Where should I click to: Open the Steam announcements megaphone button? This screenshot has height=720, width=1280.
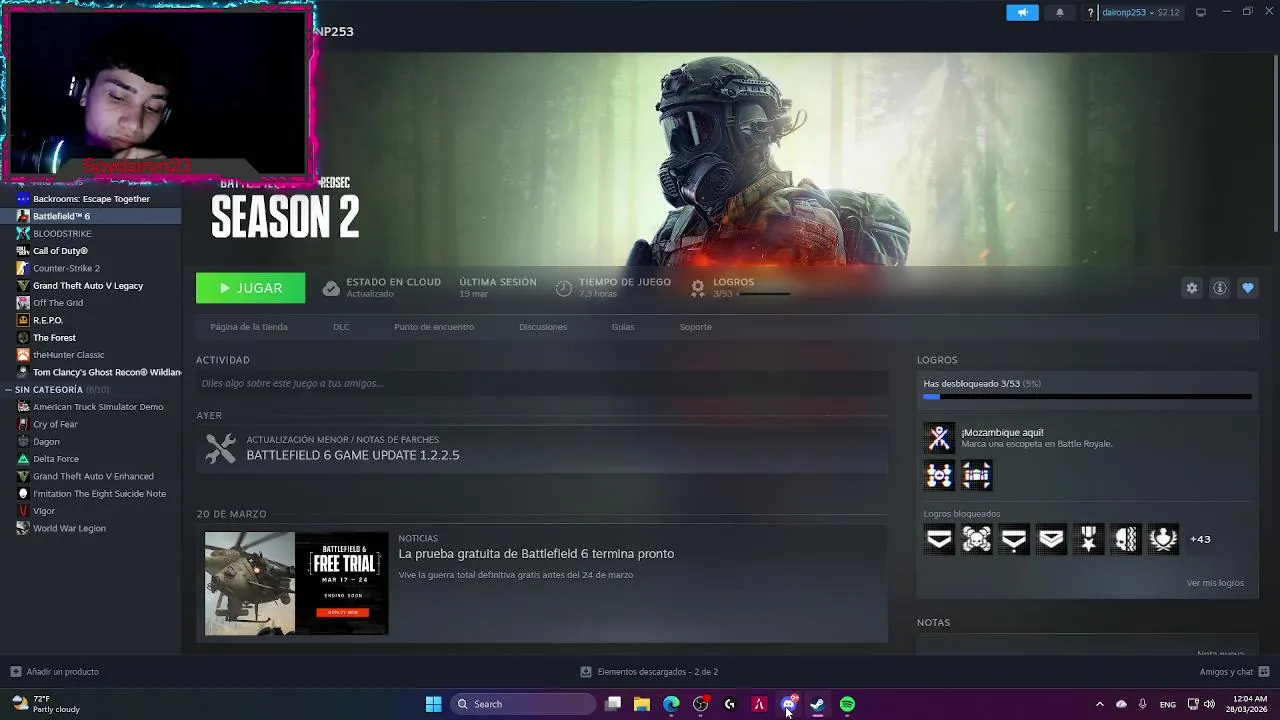point(1022,13)
